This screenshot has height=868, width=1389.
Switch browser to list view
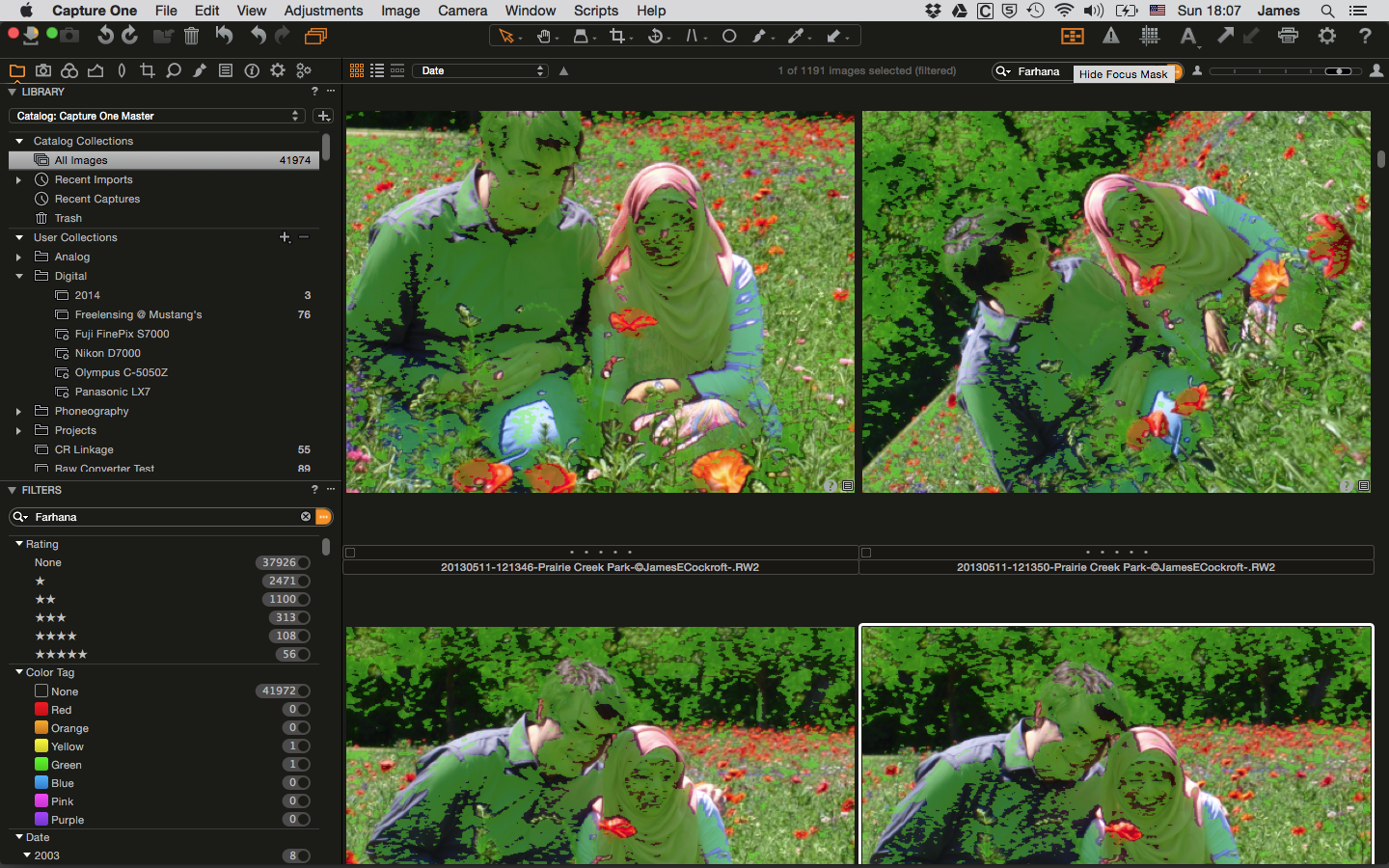click(377, 70)
